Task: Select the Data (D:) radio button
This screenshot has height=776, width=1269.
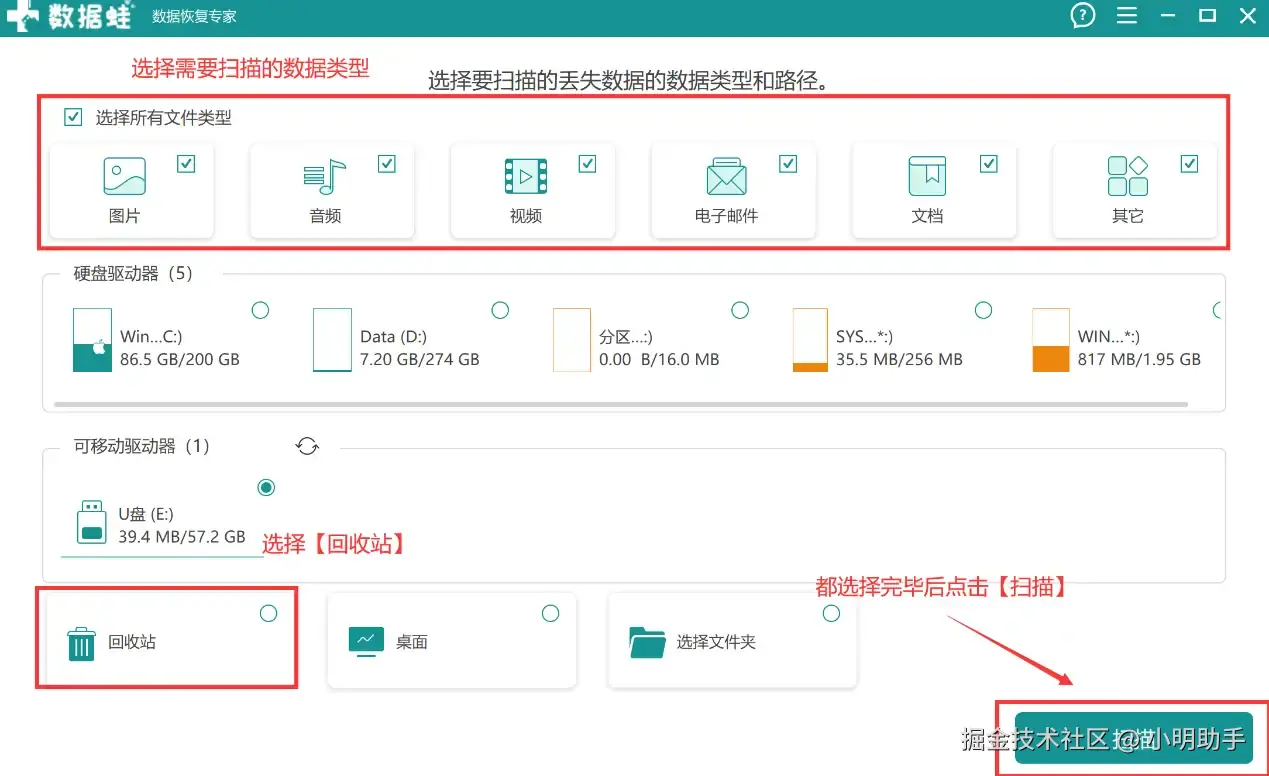Action: [500, 311]
